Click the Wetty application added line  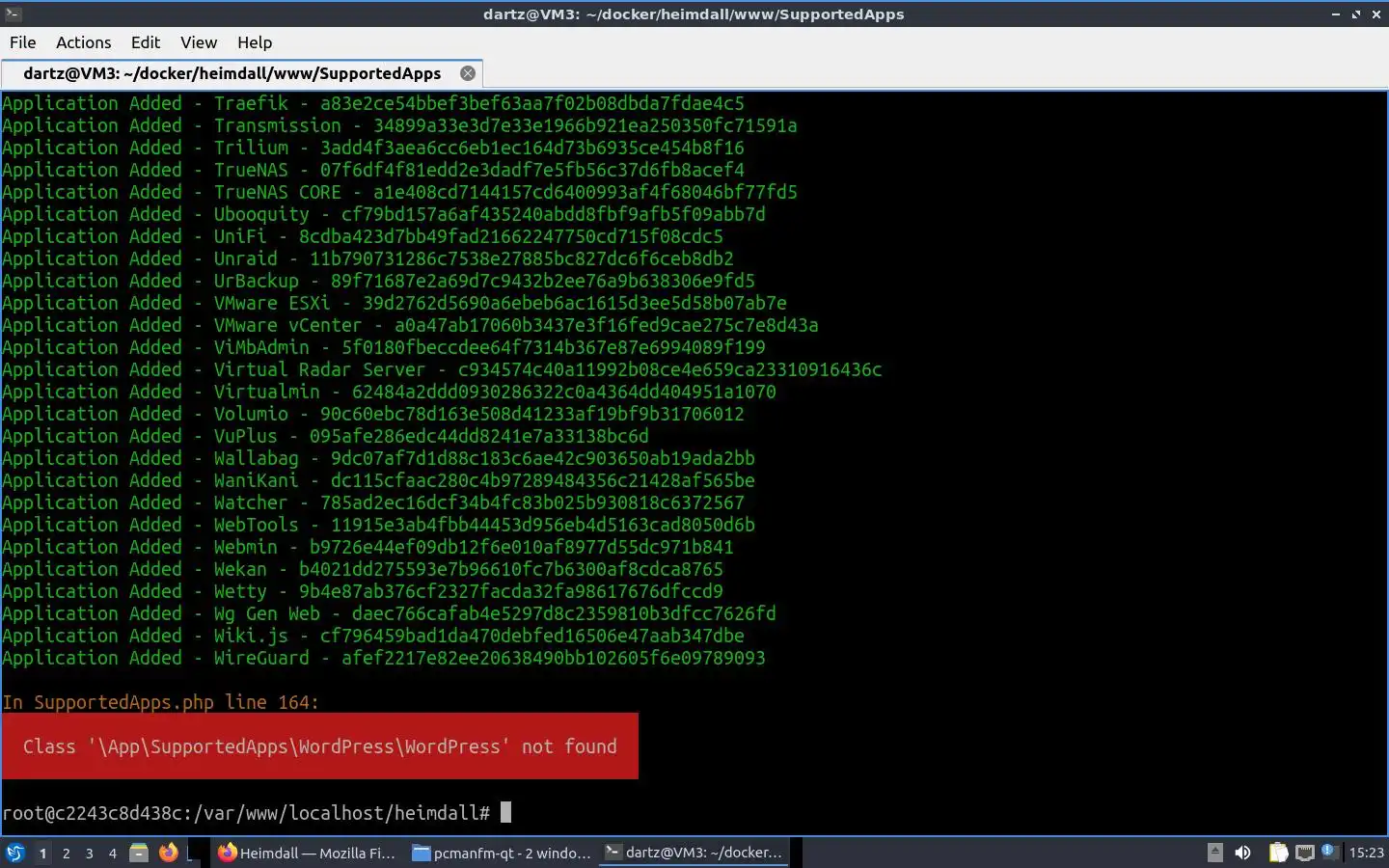[363, 591]
